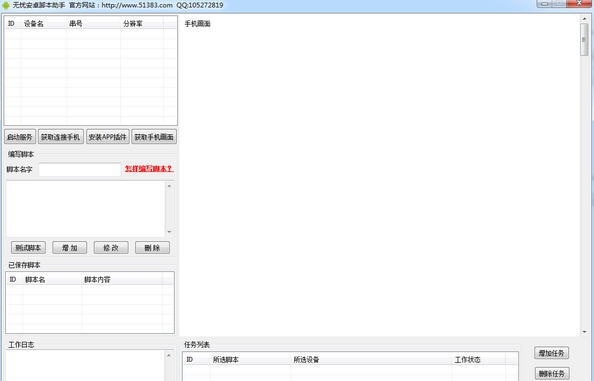Click the 脚本内容 column header

(x=122, y=280)
